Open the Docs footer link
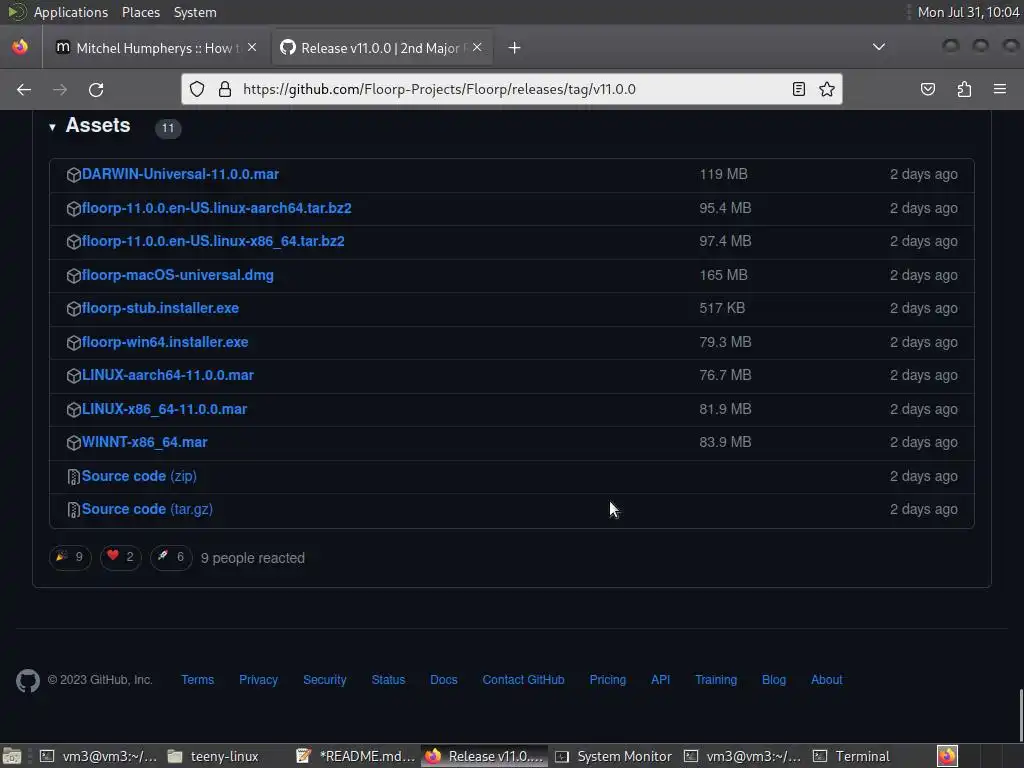Screen dimensions: 1024x768 (x=443, y=680)
